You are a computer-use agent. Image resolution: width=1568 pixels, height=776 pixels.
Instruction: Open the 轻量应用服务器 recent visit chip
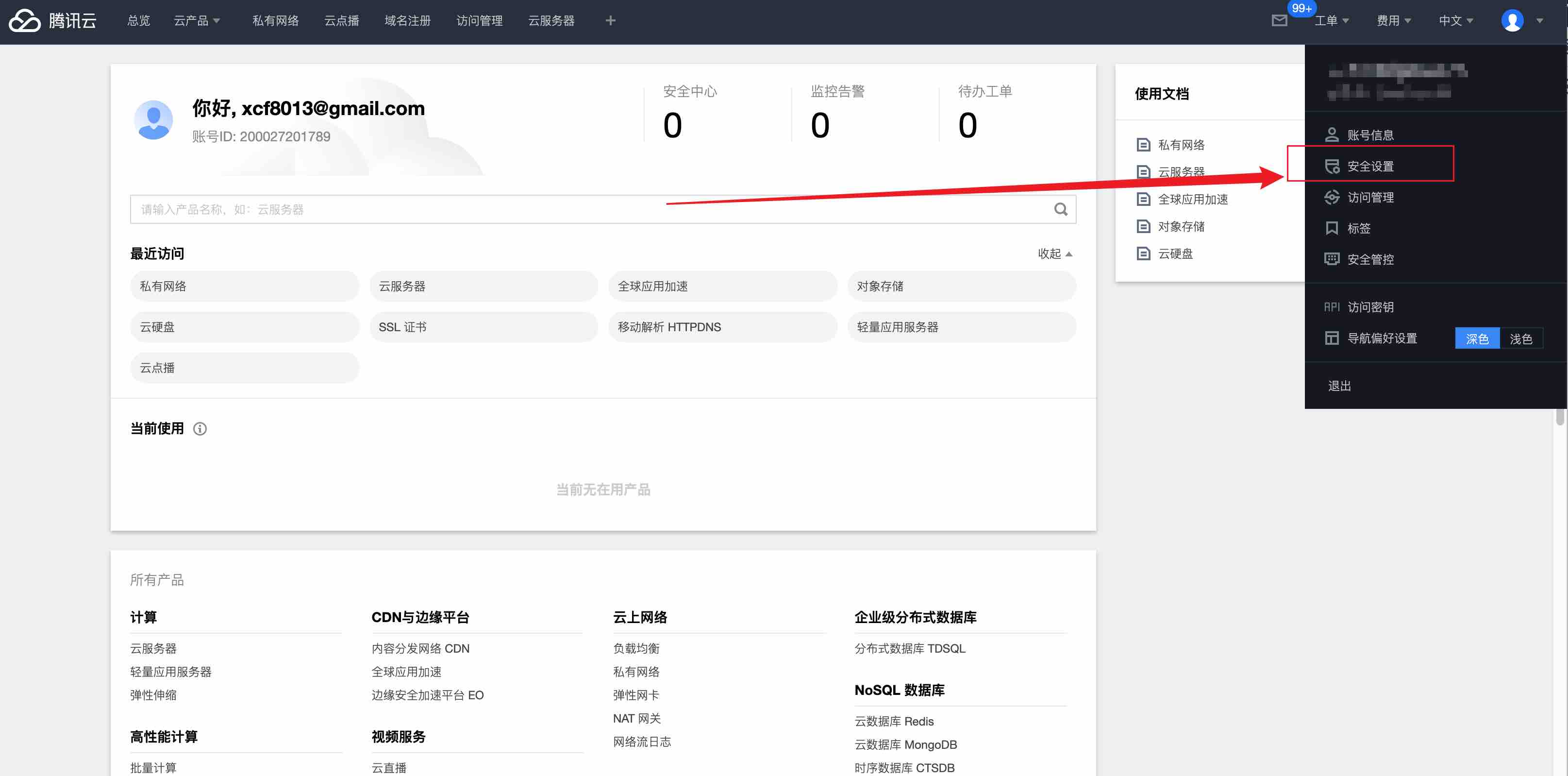(962, 327)
